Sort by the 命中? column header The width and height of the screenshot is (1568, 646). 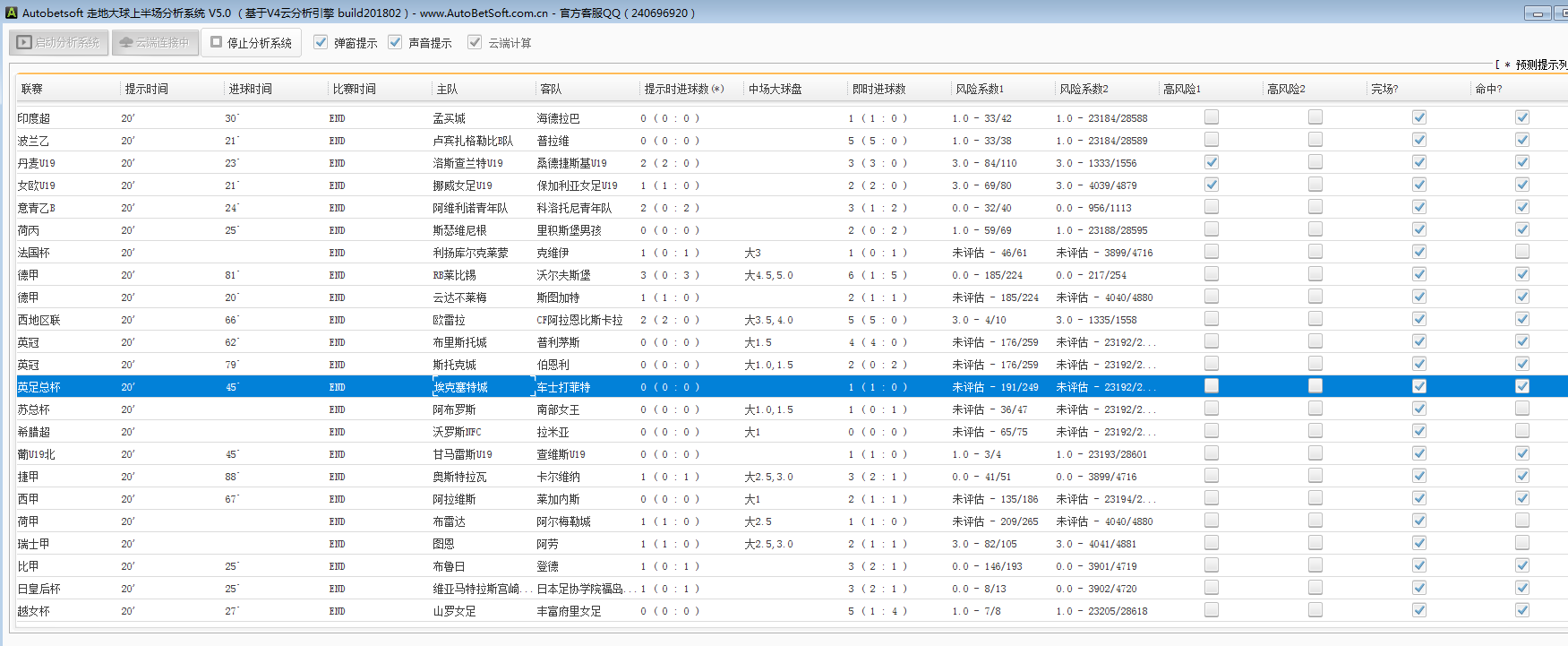(x=1488, y=89)
